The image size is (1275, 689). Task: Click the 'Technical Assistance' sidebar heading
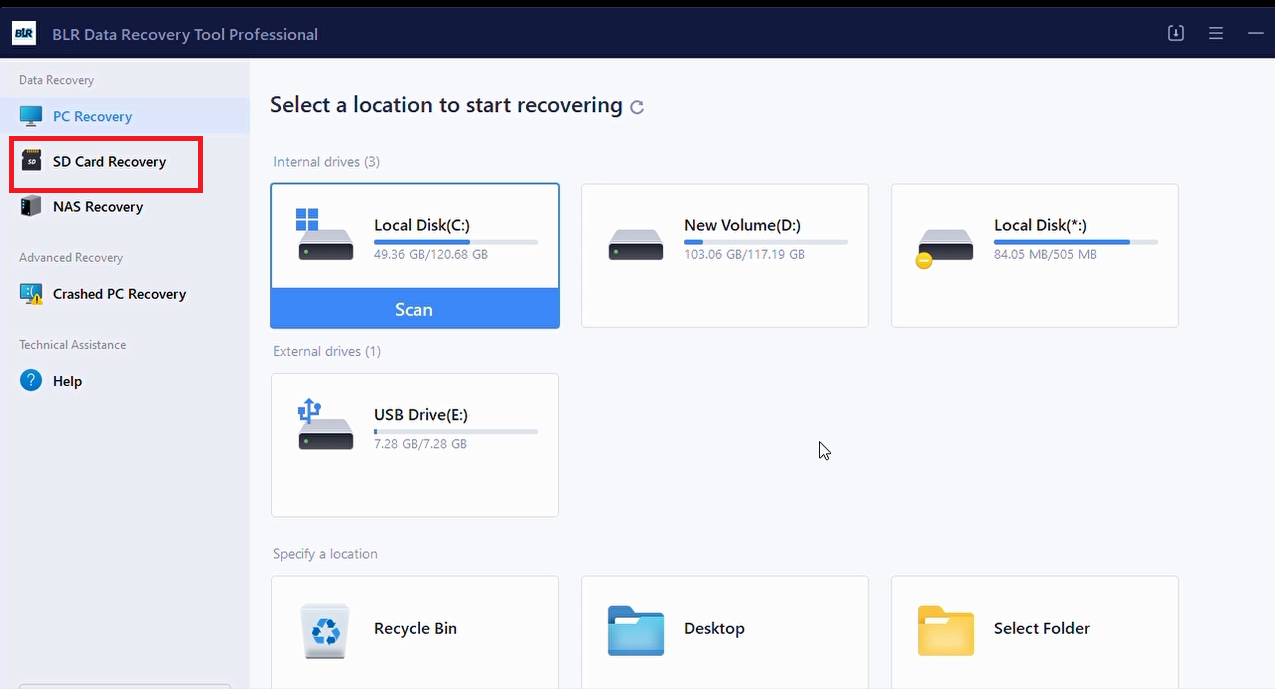coord(72,345)
